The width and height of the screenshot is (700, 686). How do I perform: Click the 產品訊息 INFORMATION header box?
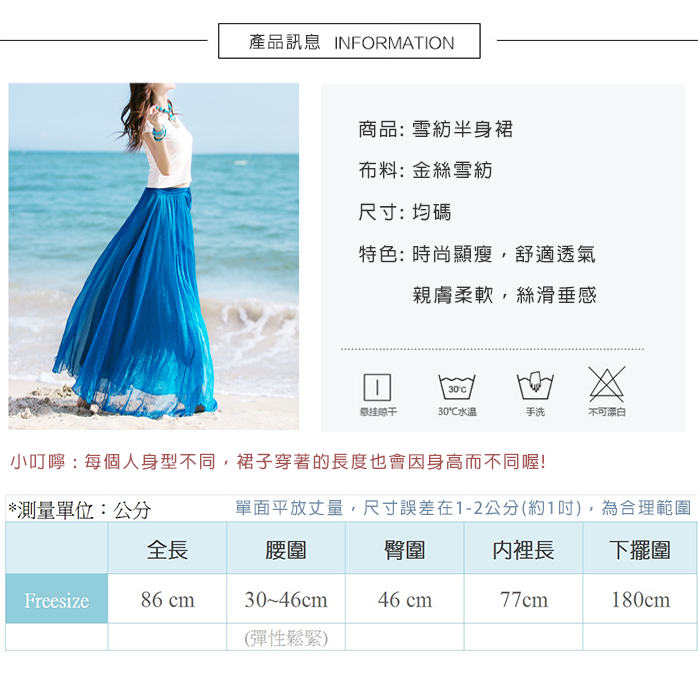tap(349, 41)
